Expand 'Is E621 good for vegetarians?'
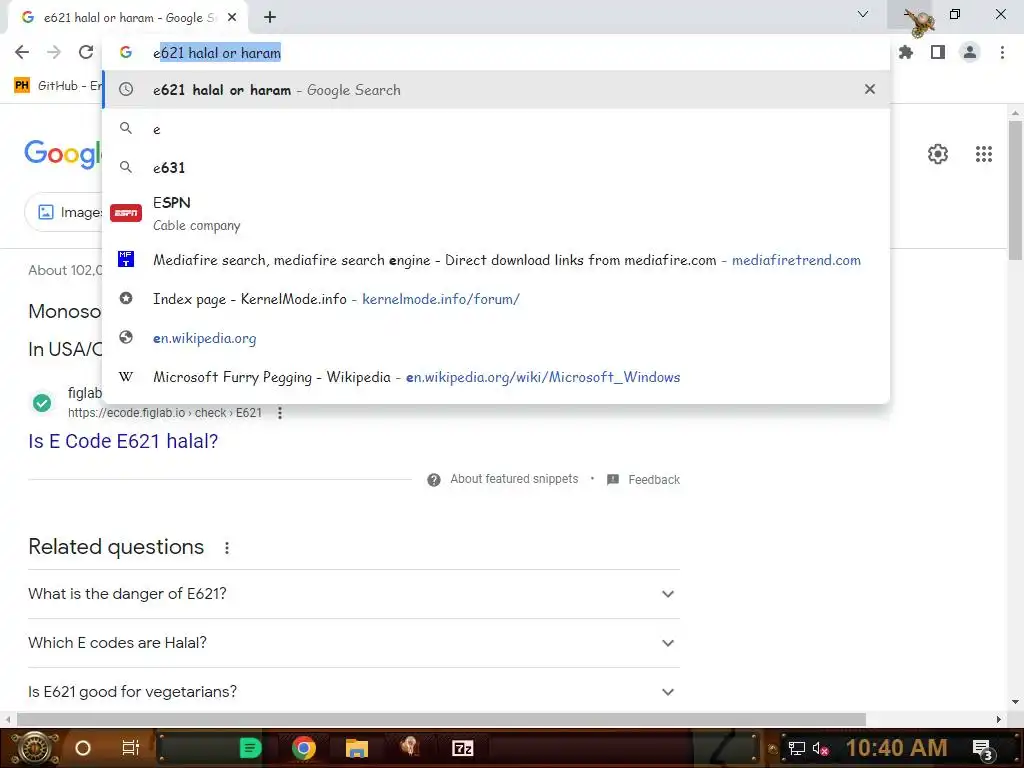The image size is (1024, 768). pyautogui.click(x=354, y=692)
